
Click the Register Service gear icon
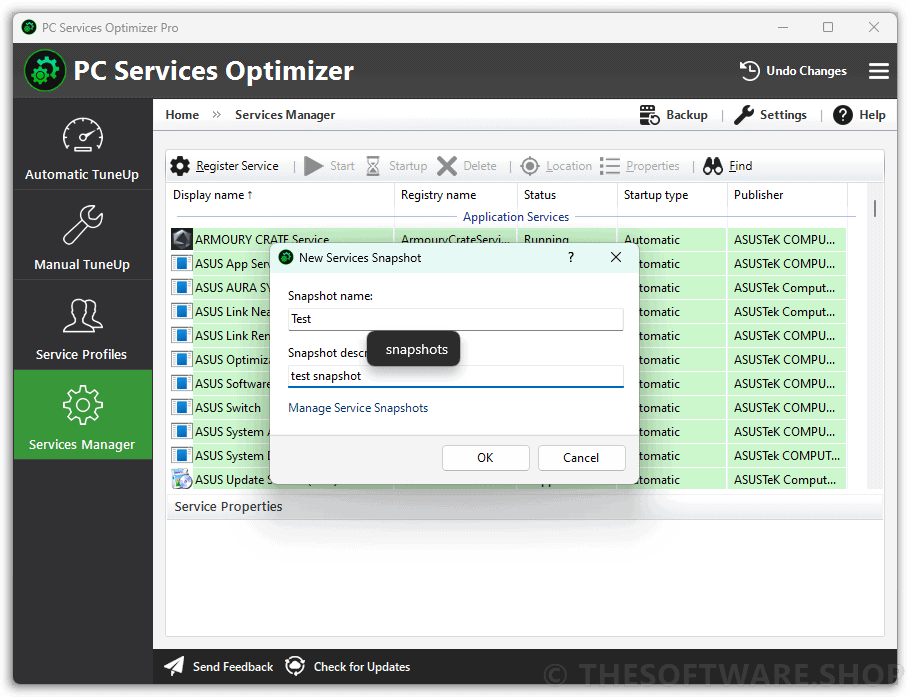[x=180, y=166]
